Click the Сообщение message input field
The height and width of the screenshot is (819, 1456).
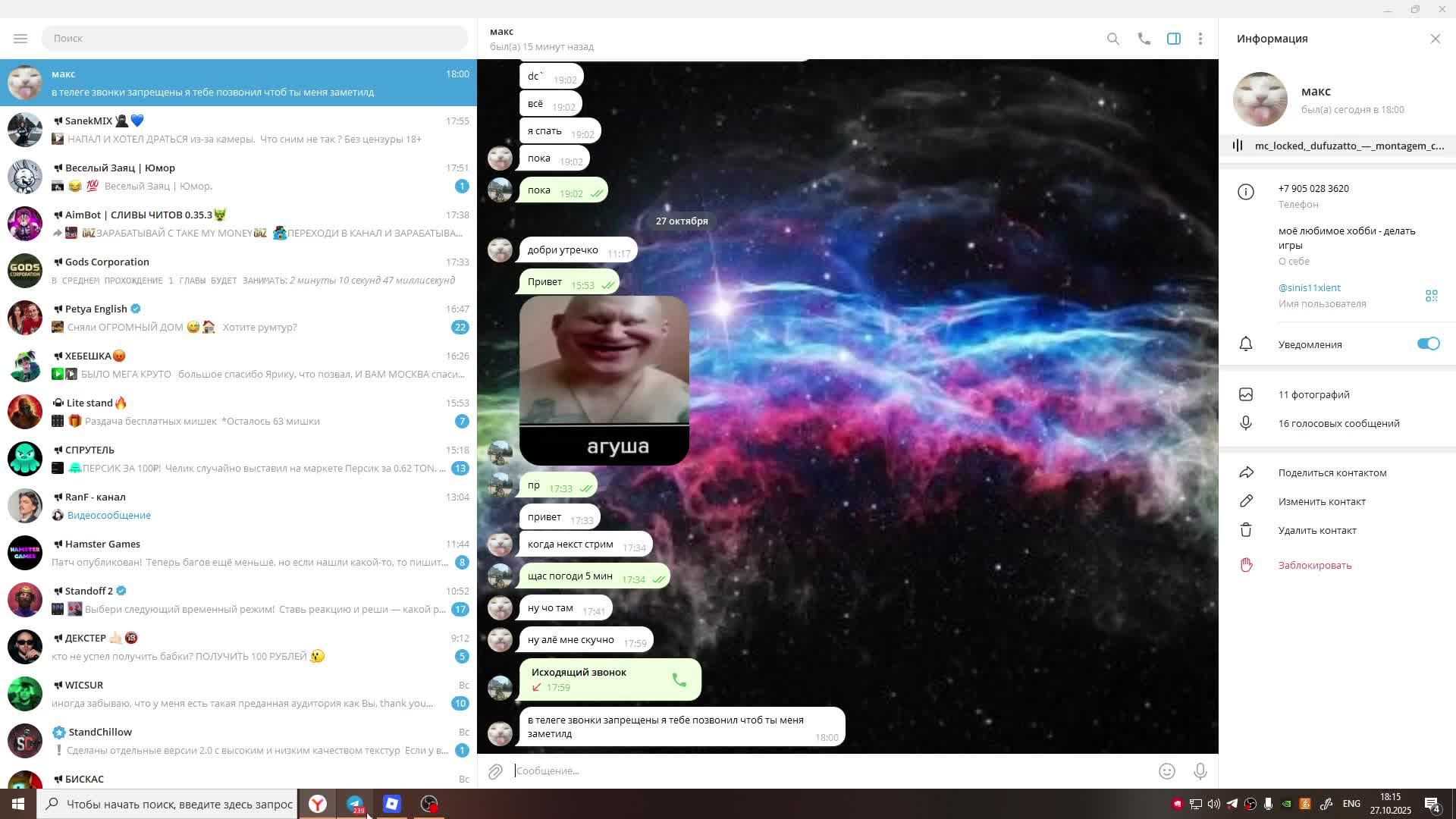827,770
